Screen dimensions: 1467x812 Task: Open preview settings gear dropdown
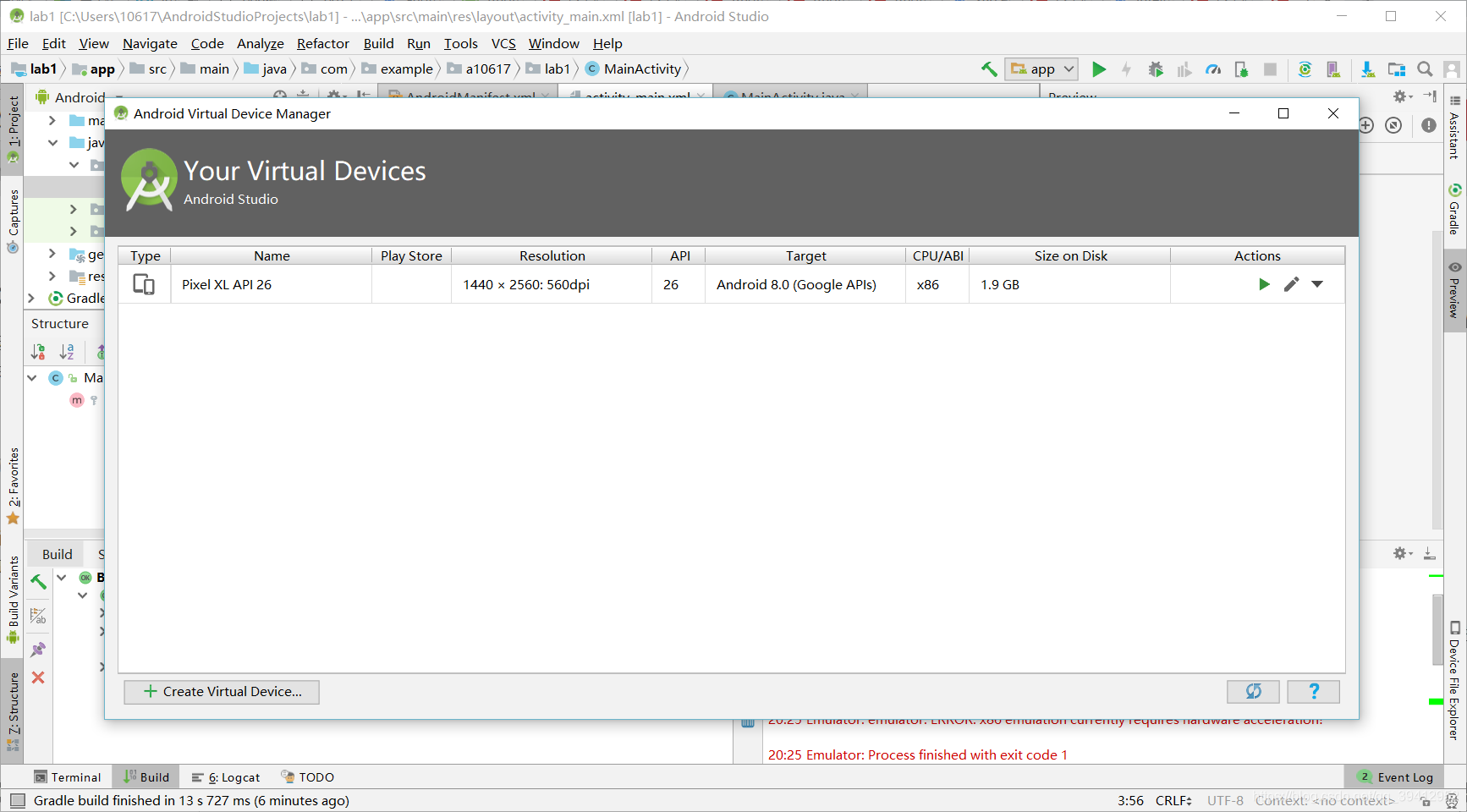point(1403,96)
